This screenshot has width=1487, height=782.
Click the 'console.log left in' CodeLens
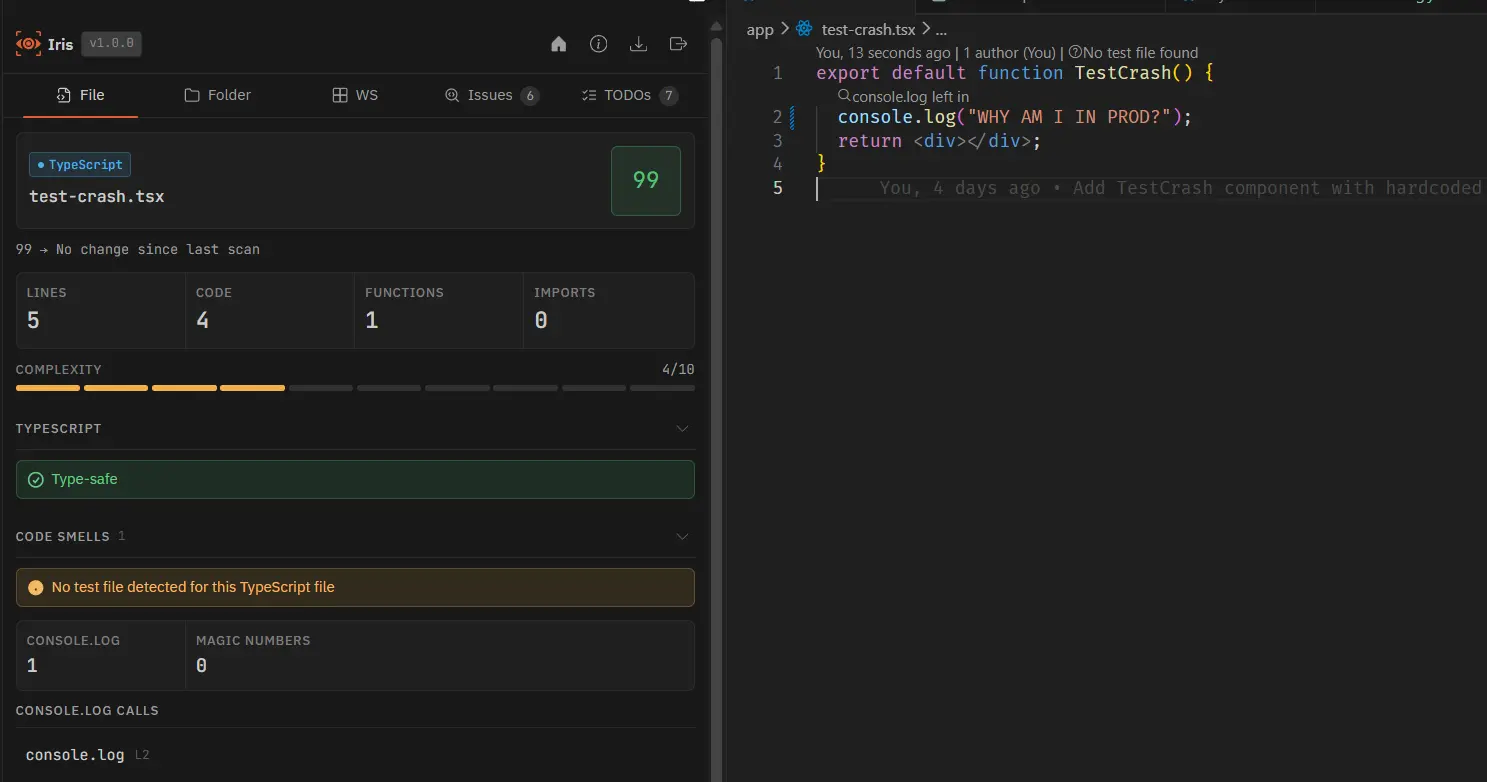tap(910, 97)
